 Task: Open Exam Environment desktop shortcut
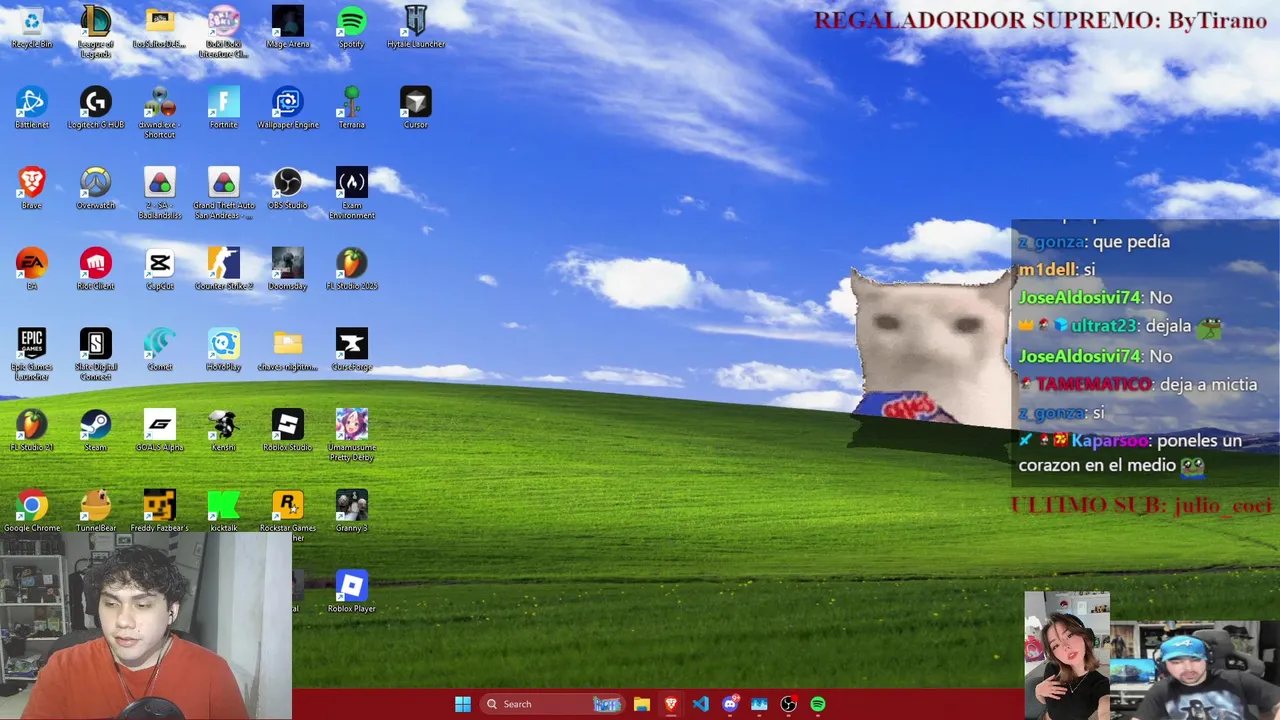click(x=352, y=193)
